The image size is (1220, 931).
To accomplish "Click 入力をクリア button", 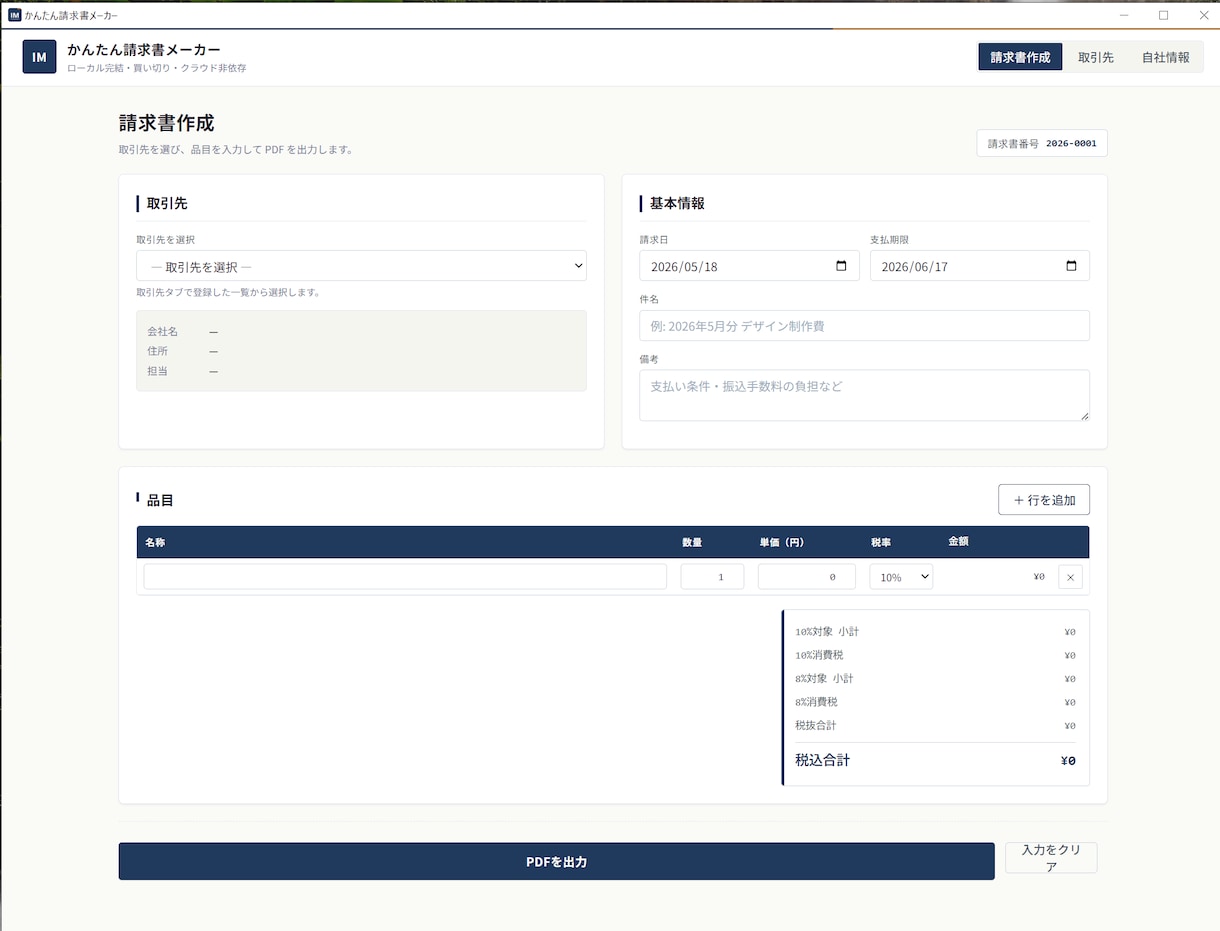I will click(1051, 858).
